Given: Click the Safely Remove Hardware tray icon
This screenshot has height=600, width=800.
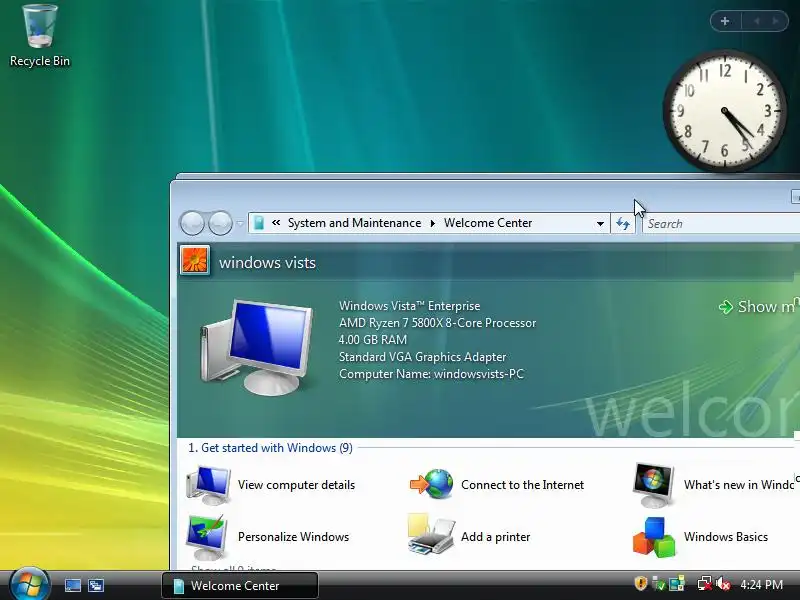Looking at the screenshot, I should pyautogui.click(x=659, y=584).
